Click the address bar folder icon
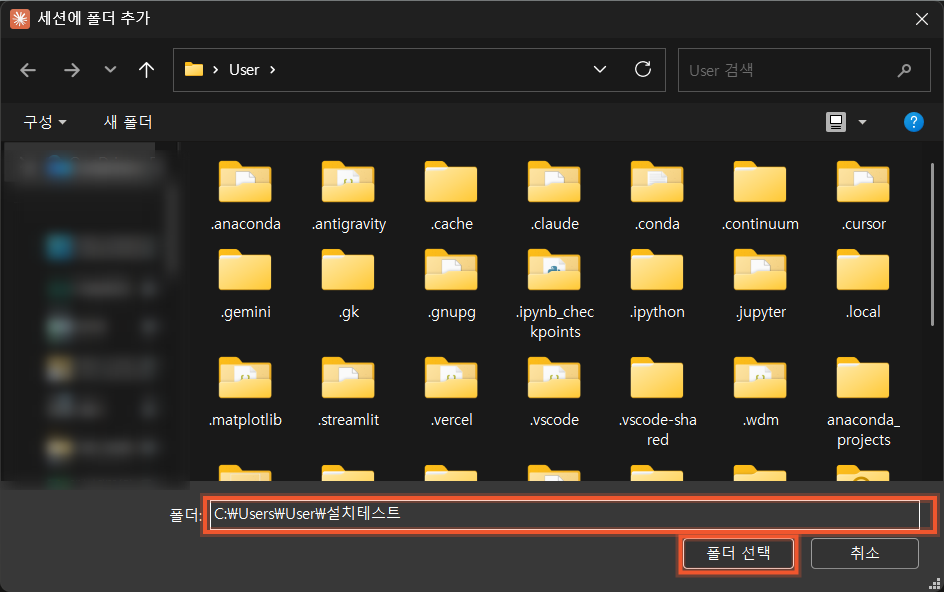 click(193, 69)
